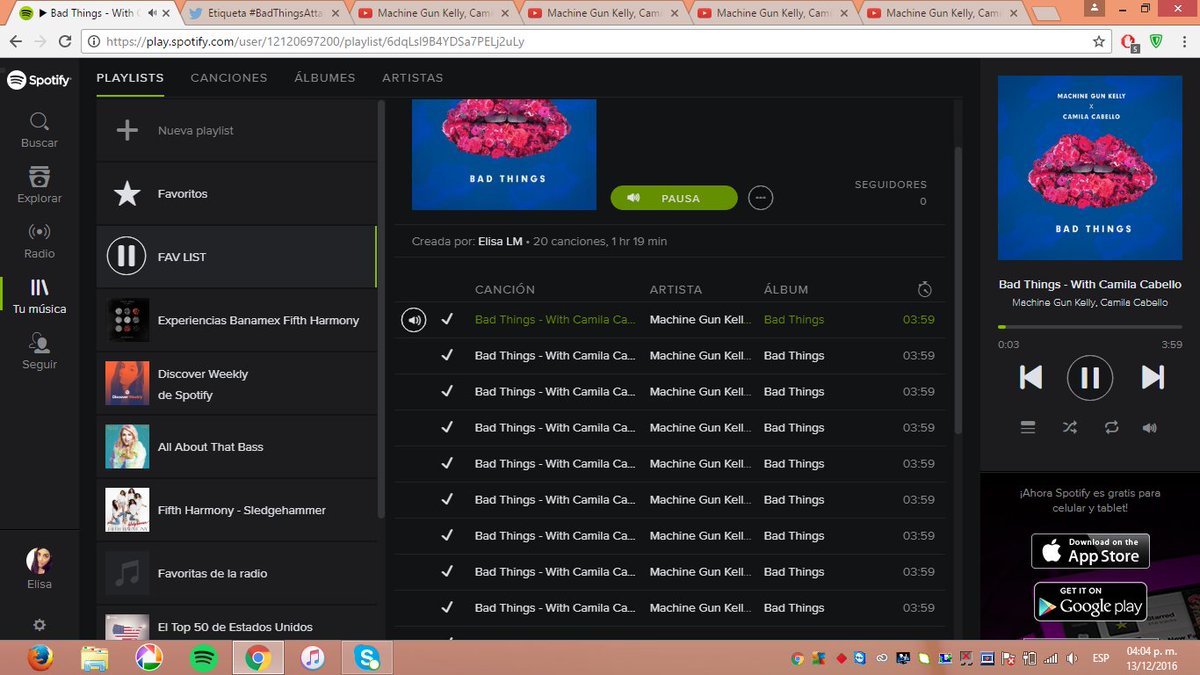Screen dimensions: 1200x675
Task: Open the green shield browser extension
Action: tap(1156, 42)
